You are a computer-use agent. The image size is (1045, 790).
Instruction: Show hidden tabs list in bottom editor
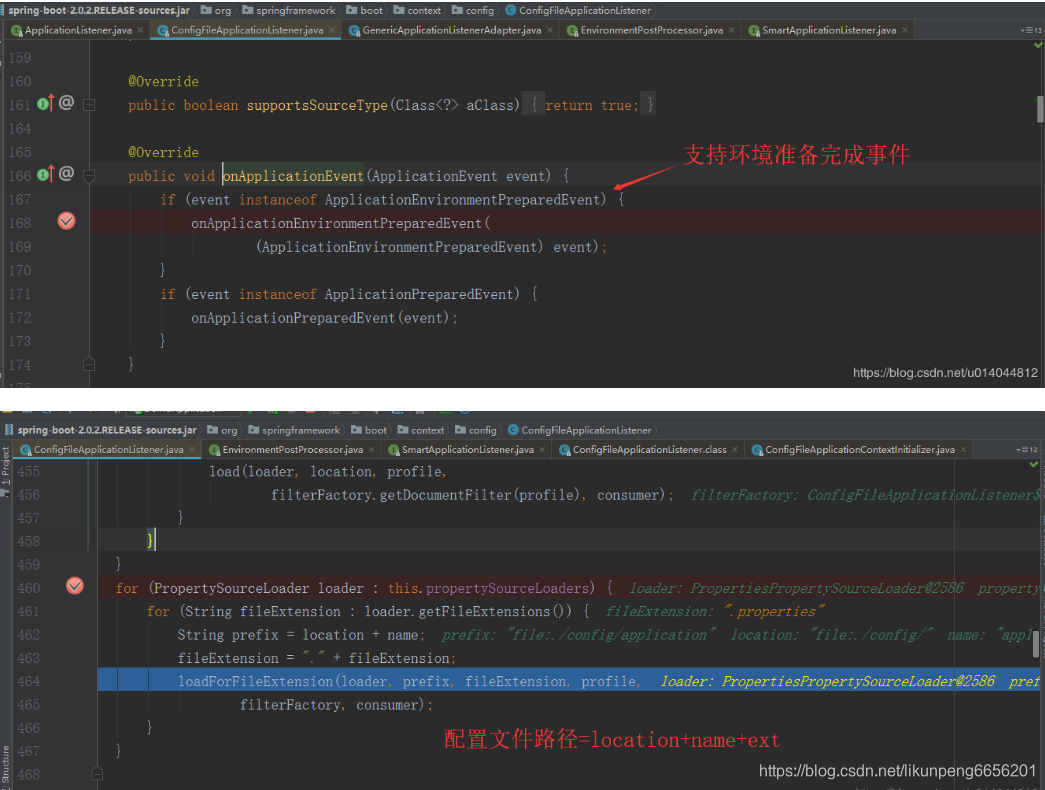coord(1026,449)
